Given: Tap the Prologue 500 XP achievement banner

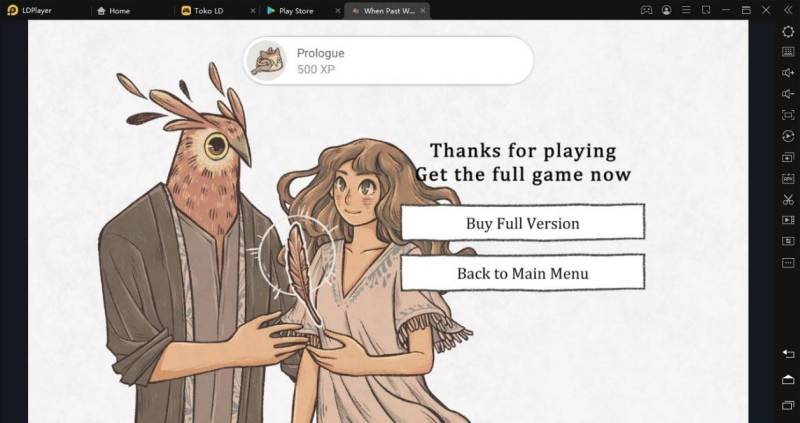Looking at the screenshot, I should click(x=388, y=60).
